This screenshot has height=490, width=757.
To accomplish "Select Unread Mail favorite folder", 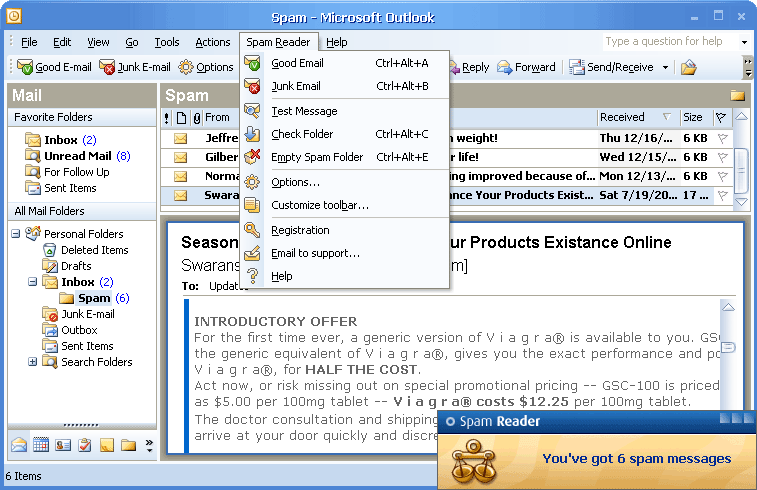I will pyautogui.click(x=78, y=156).
